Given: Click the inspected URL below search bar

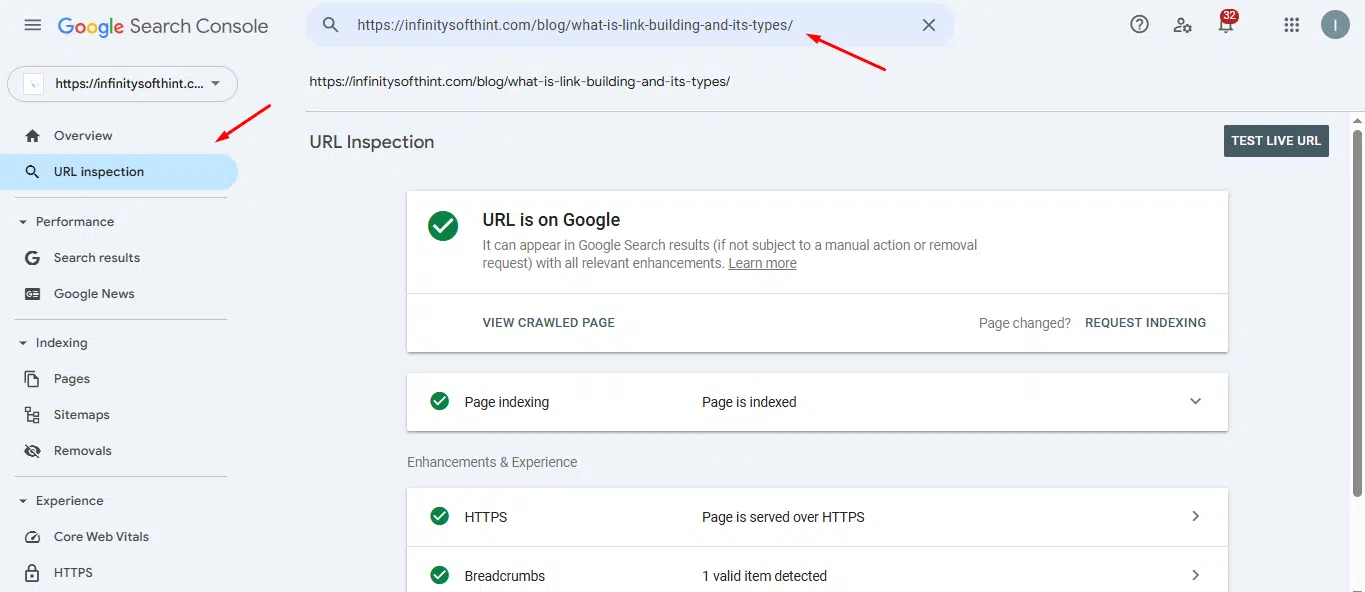Looking at the screenshot, I should coord(520,81).
